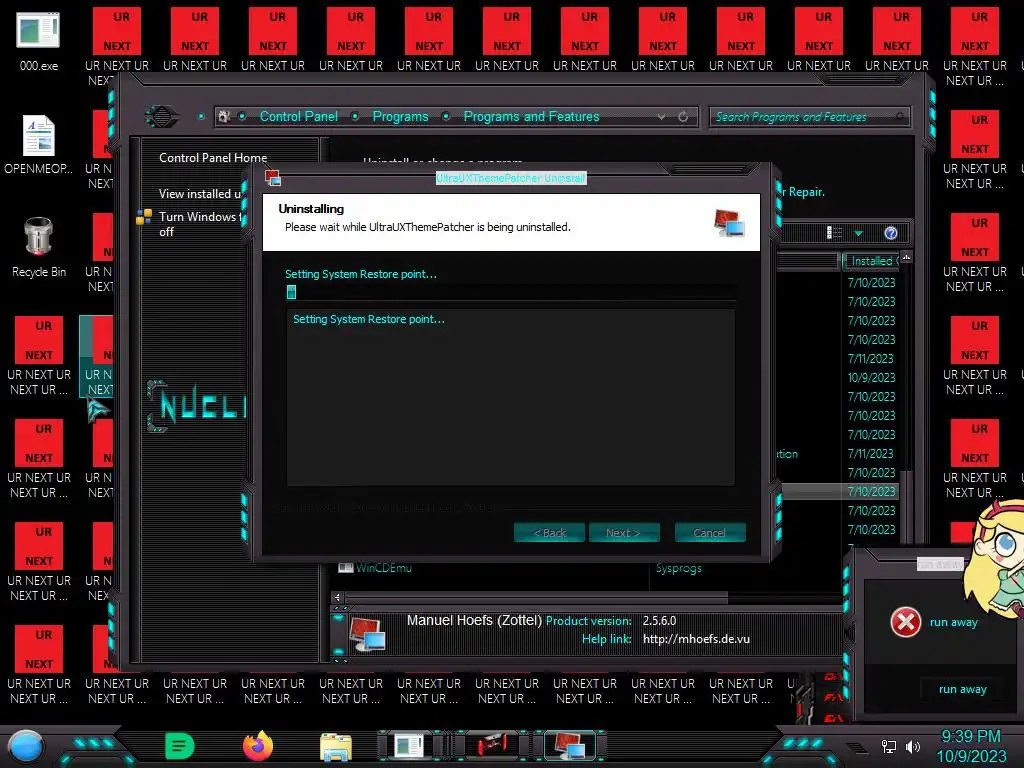Switch to the Control Panel taskbar window
The height and width of the screenshot is (768, 1024).
[x=409, y=746]
